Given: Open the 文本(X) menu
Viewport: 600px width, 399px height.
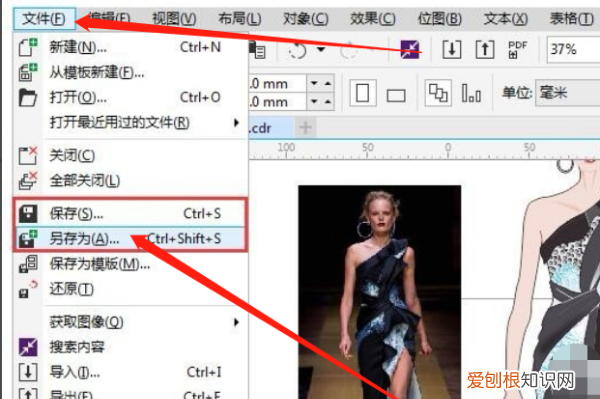Looking at the screenshot, I should click(505, 18).
